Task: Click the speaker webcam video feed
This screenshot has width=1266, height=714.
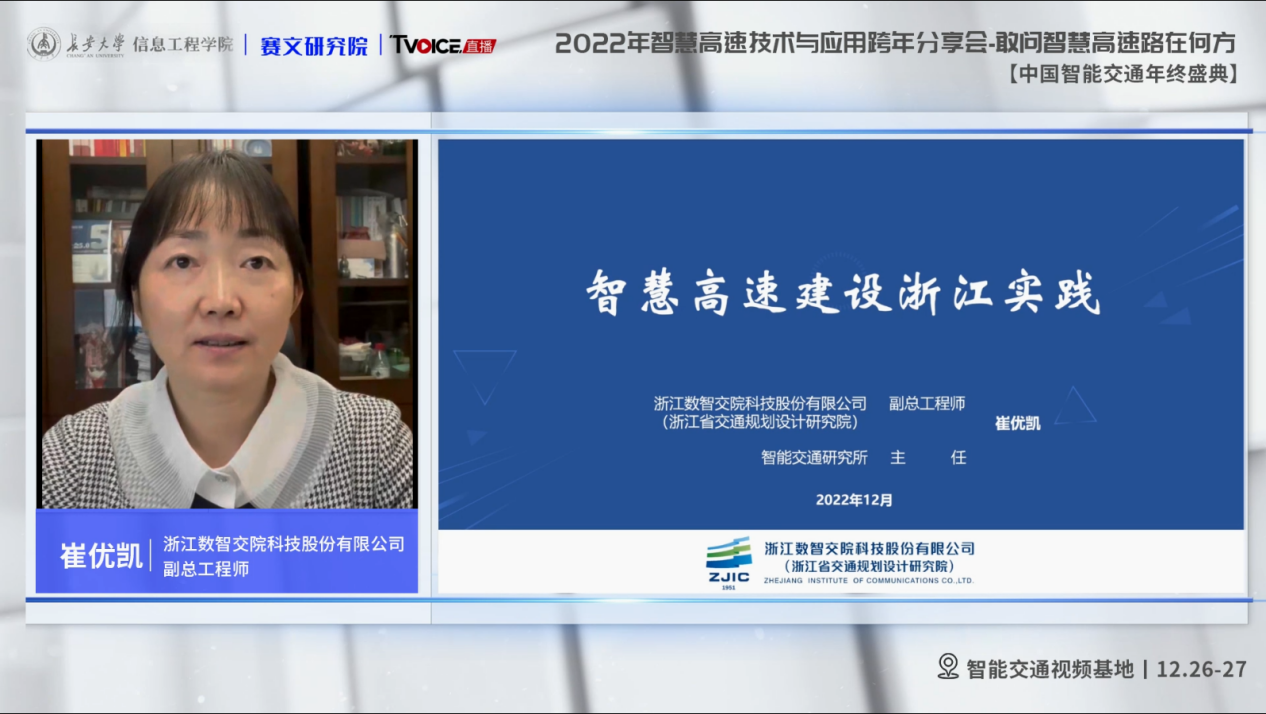Action: (227, 323)
